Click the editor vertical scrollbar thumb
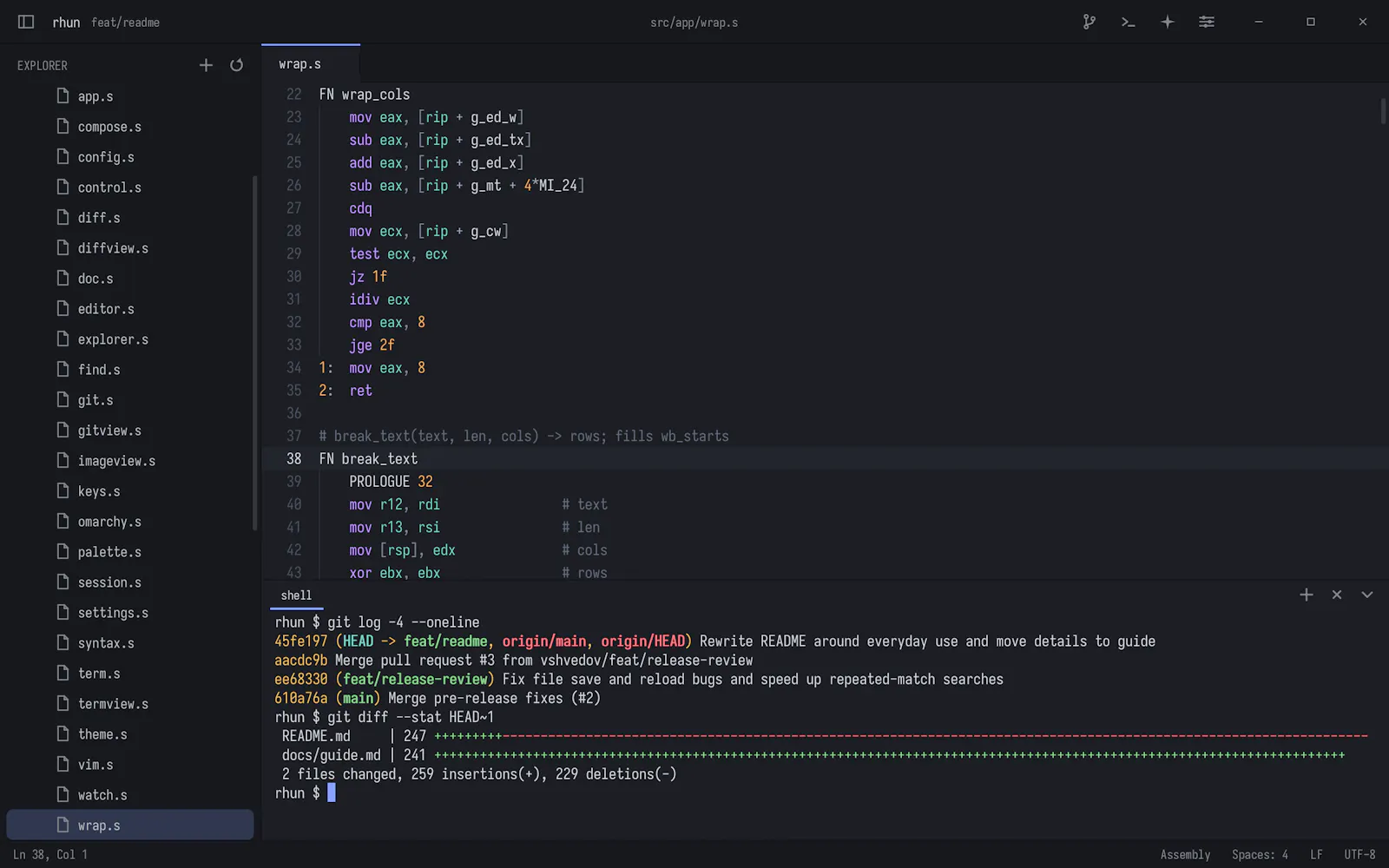 1384,111
